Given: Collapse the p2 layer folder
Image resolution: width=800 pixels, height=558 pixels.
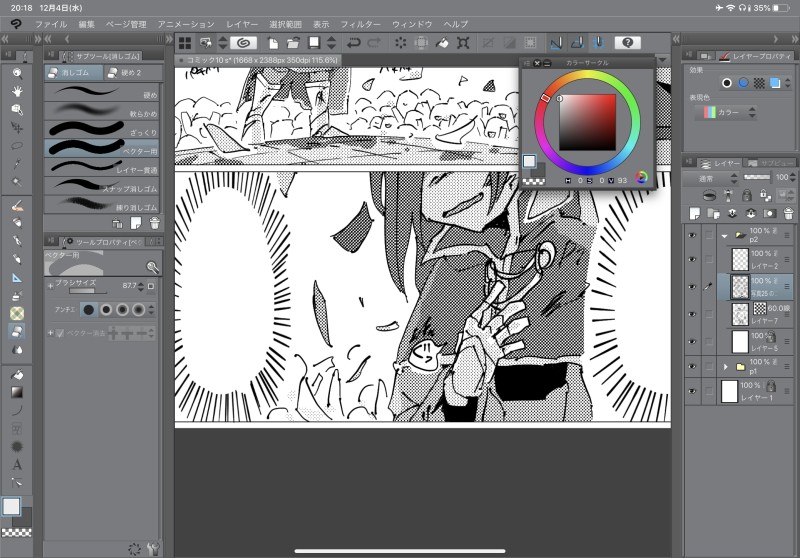Looking at the screenshot, I should (724, 236).
